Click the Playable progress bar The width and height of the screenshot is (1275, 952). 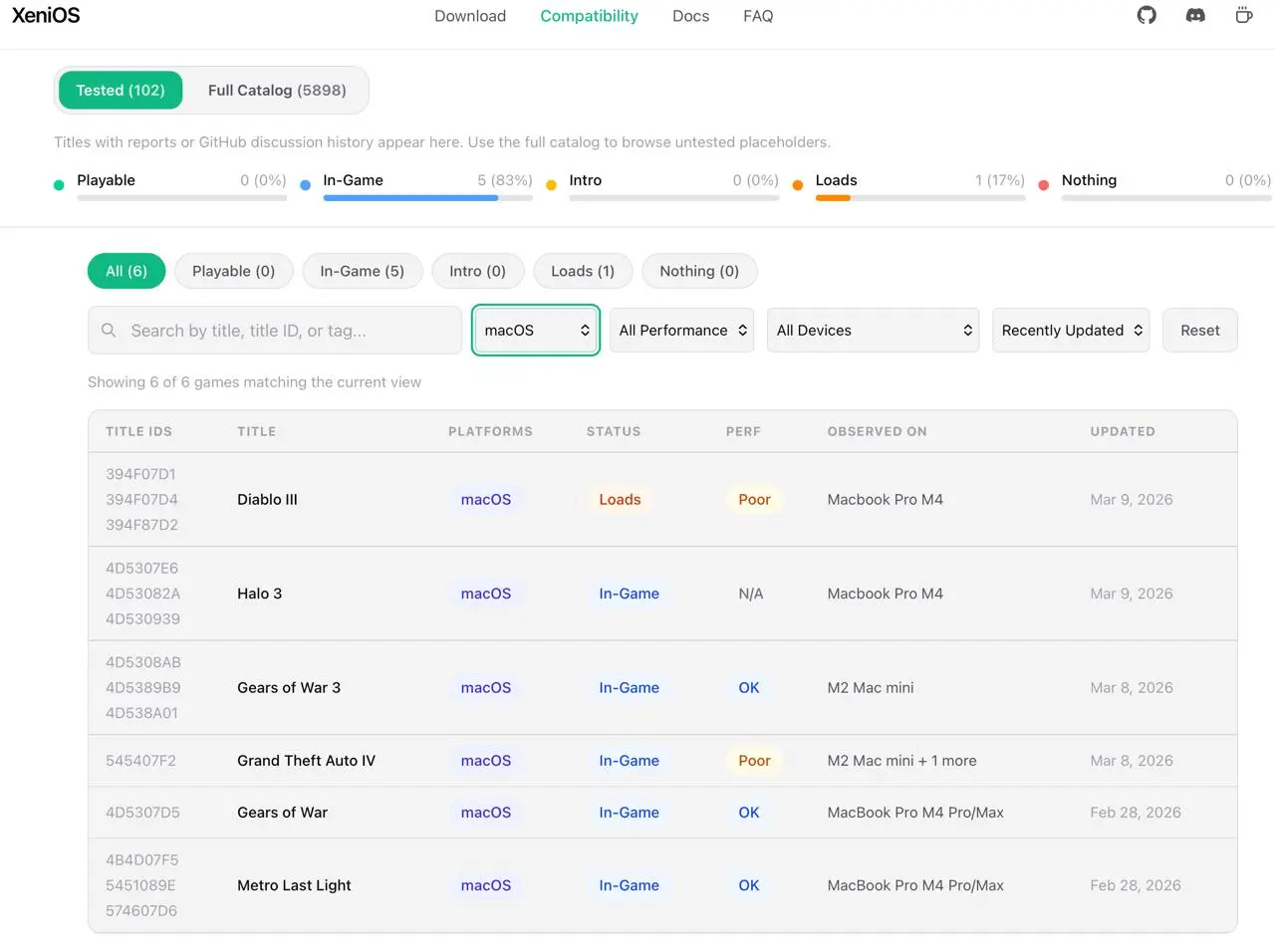tap(182, 198)
